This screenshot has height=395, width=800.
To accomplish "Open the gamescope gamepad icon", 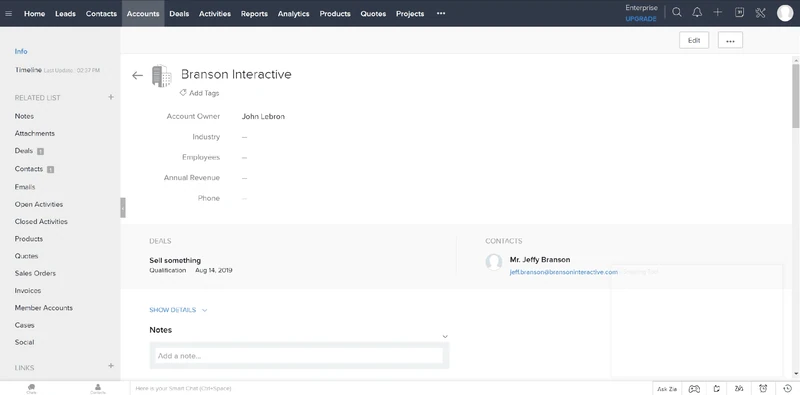I will (x=694, y=389).
